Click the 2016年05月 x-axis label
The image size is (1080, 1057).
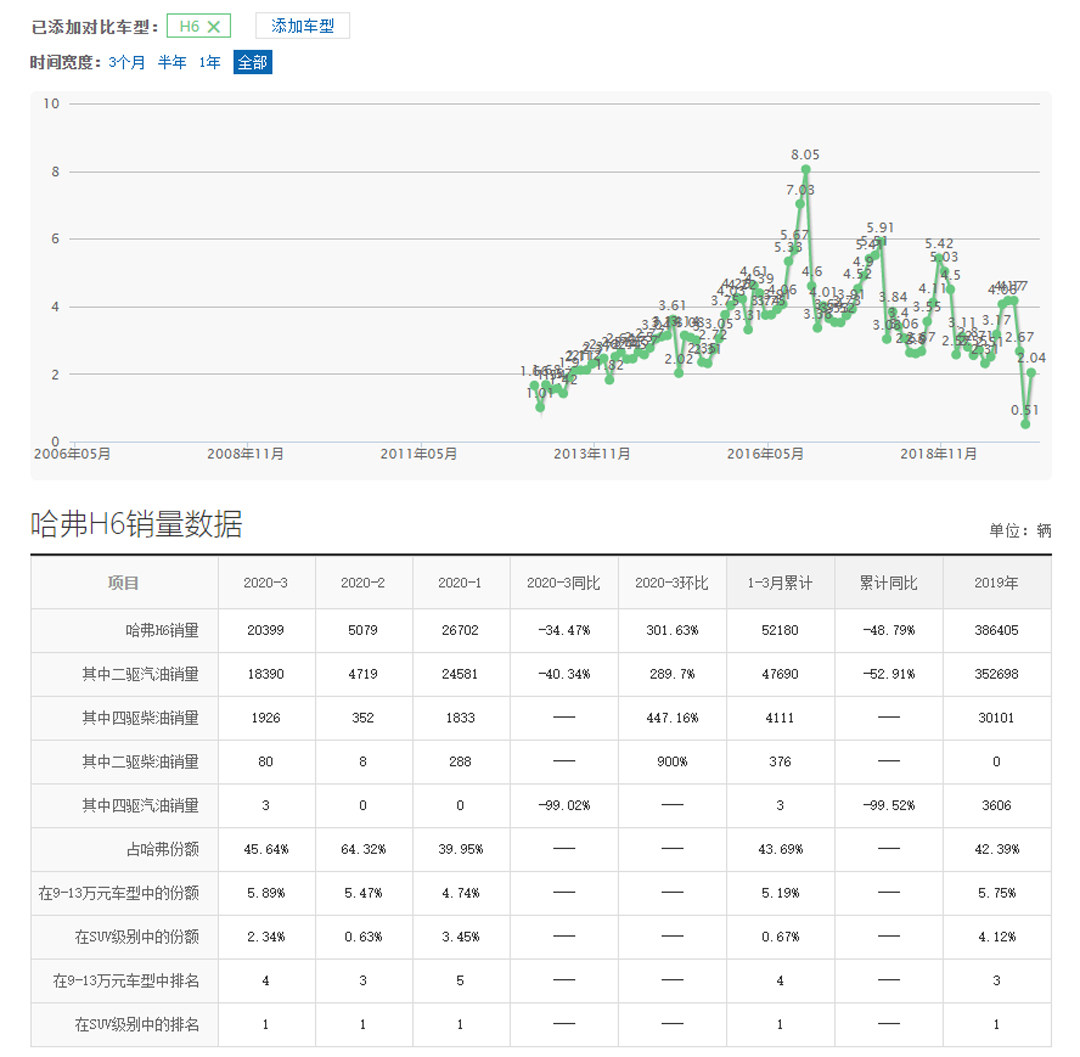(x=766, y=454)
